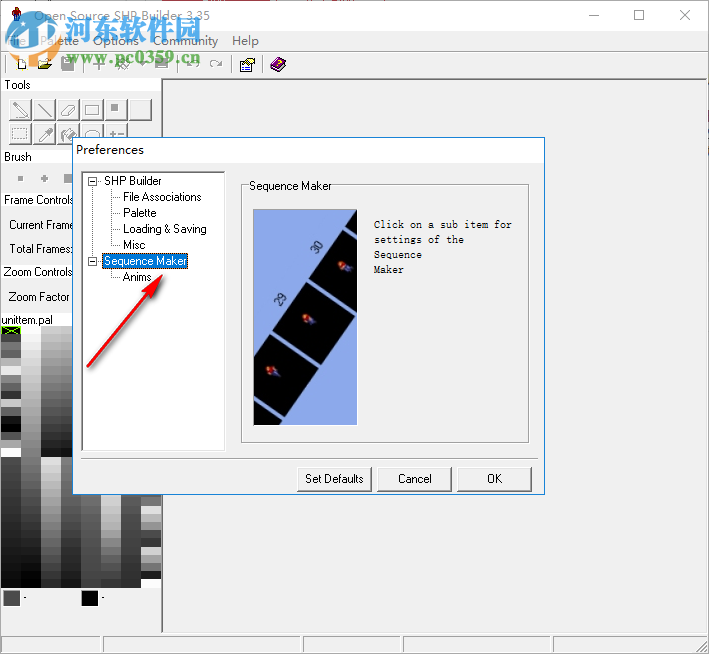Select the Line tool
This screenshot has height=654, width=709.
44,110
